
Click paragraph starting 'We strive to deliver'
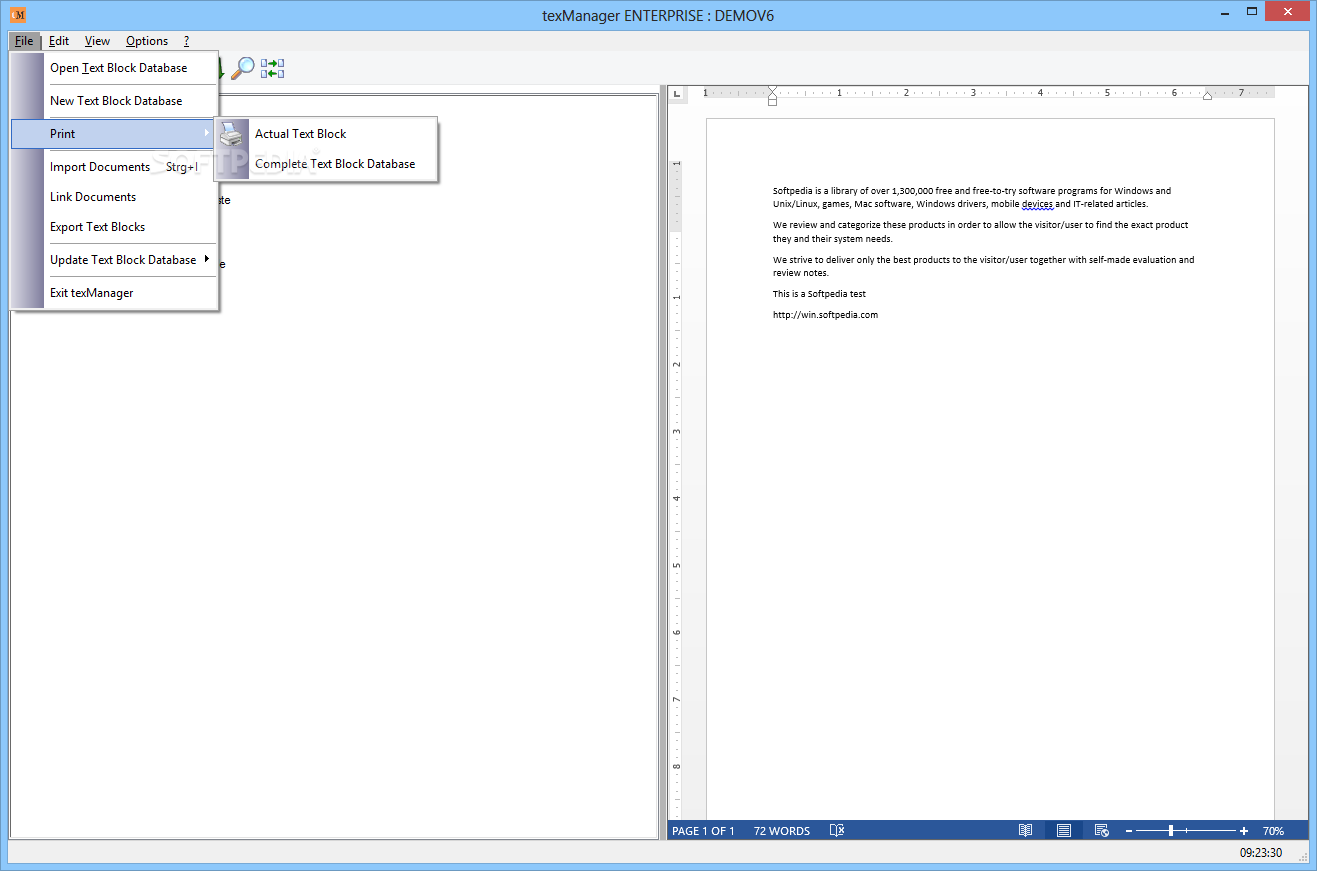(x=983, y=266)
